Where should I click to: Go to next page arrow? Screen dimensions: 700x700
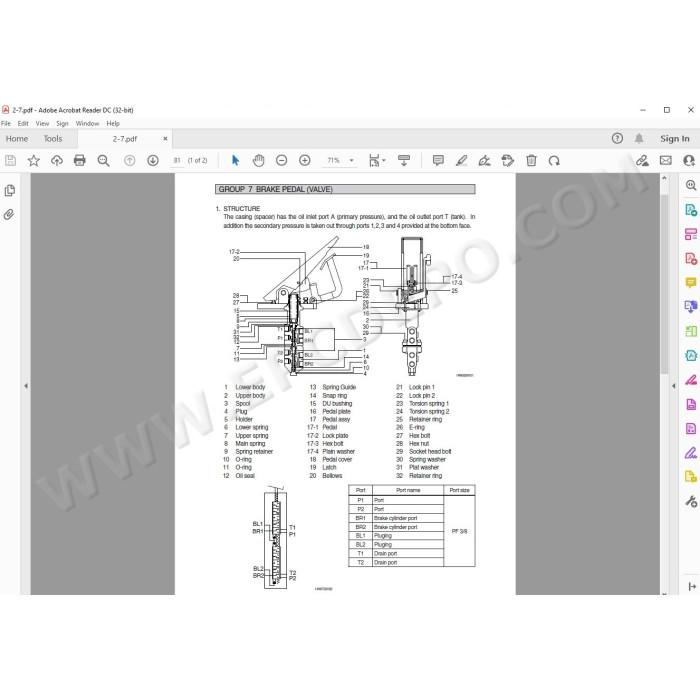(x=153, y=160)
